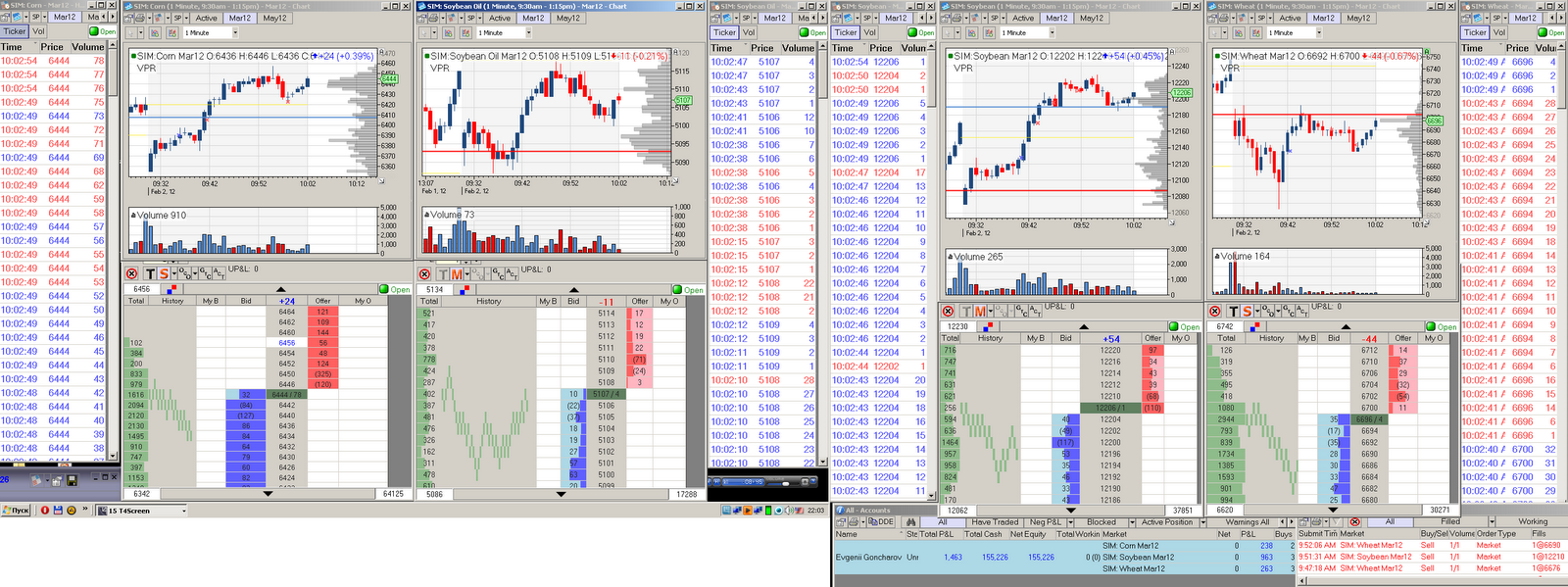This screenshot has height=587, width=1568.
Task: Toggle green Open indicator in Wheat ticker window
Action: (1551, 32)
